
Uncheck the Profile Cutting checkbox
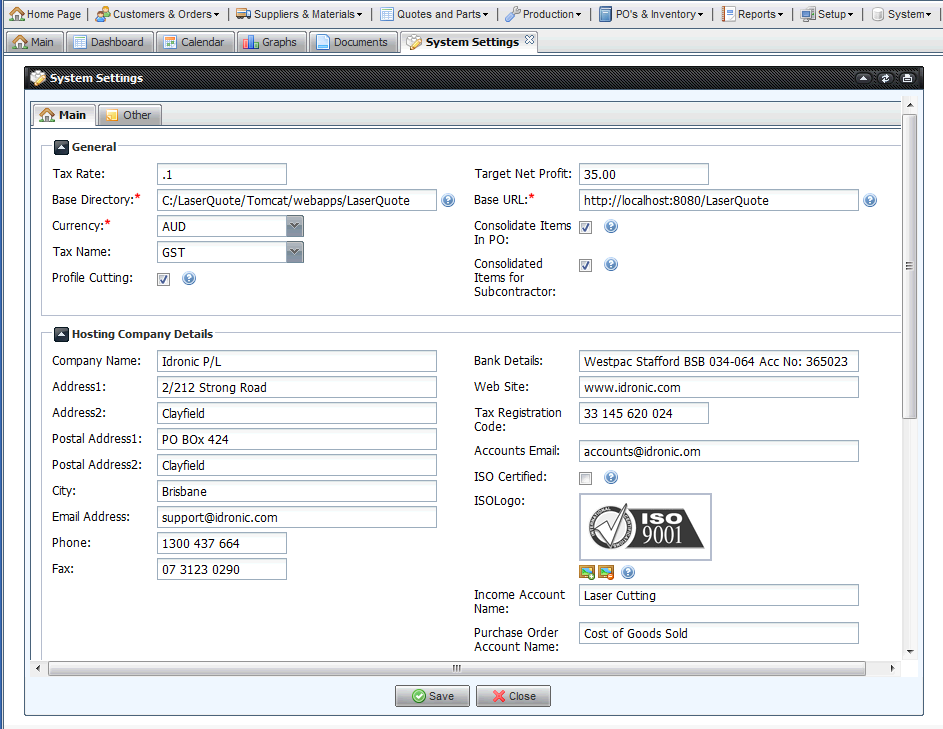164,279
